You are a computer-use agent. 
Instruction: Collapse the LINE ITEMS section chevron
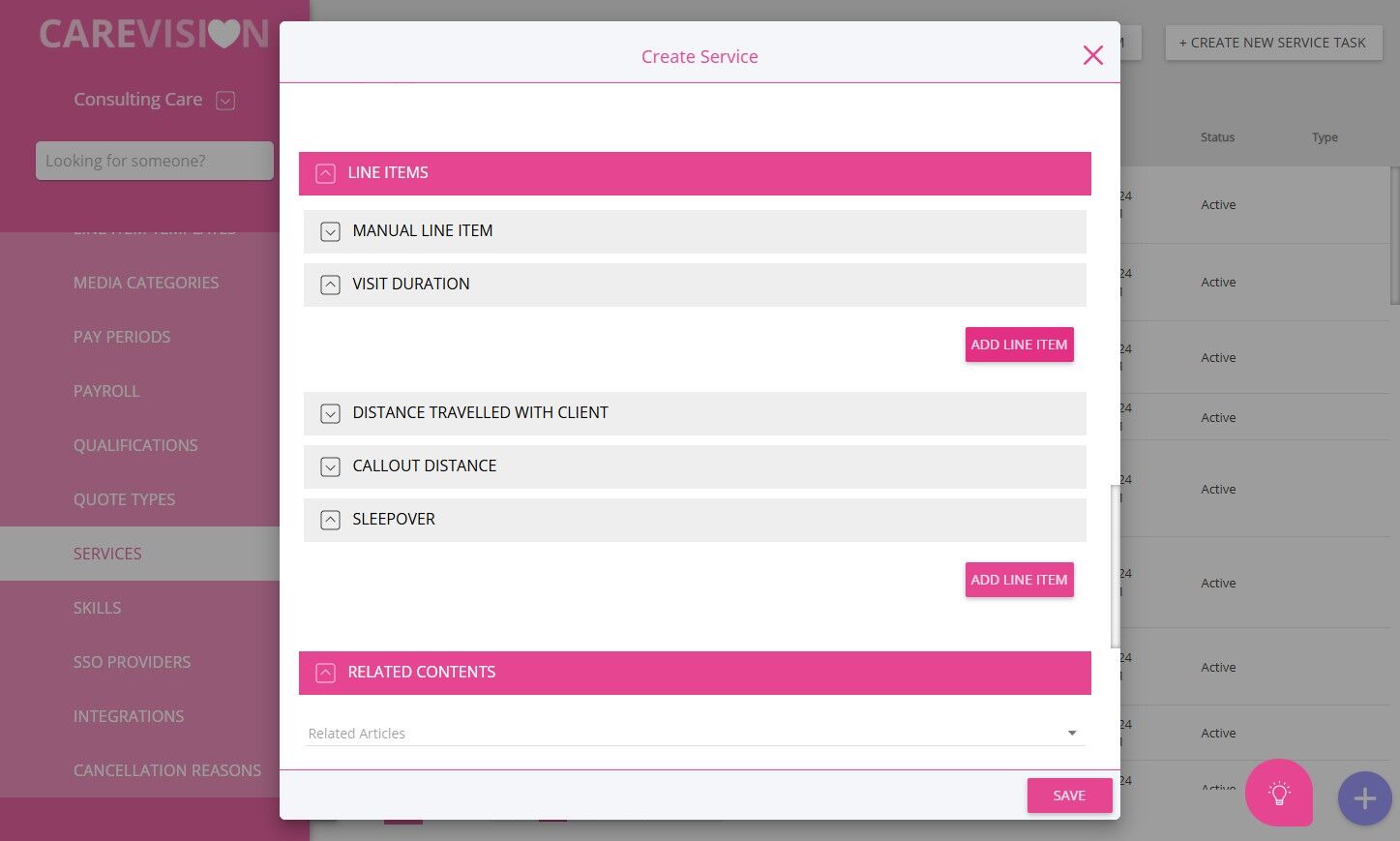pos(326,173)
